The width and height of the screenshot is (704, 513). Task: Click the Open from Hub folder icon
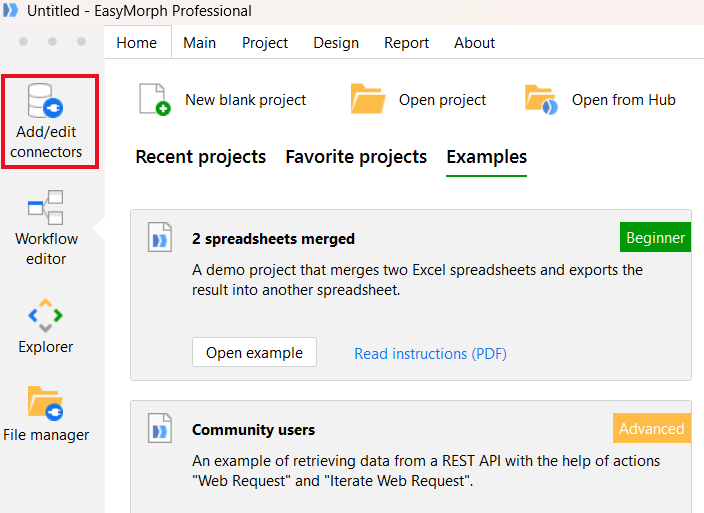click(x=541, y=99)
